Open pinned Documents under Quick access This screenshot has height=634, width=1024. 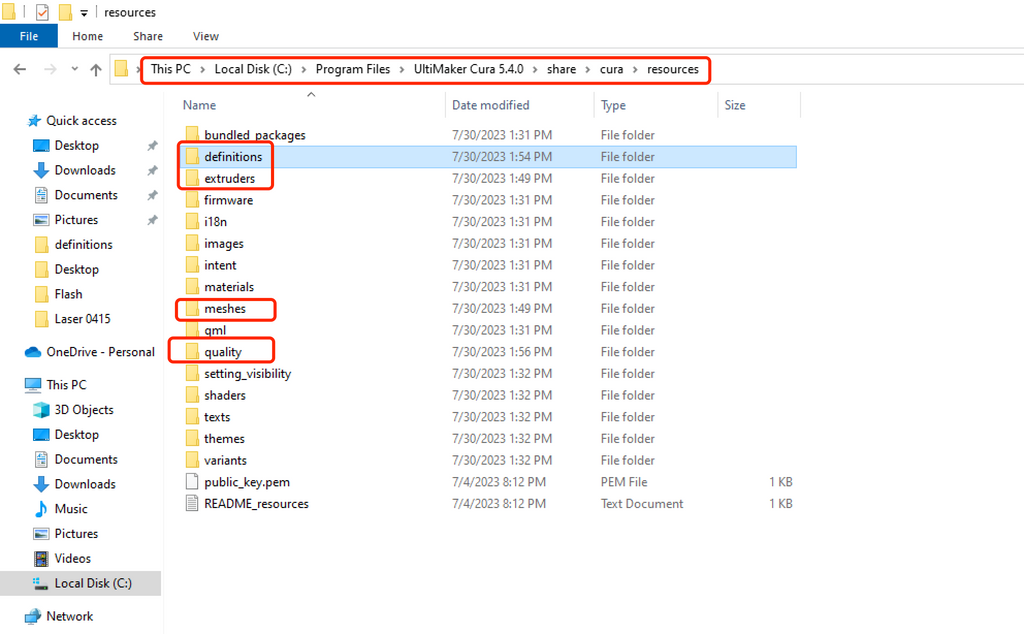86,195
